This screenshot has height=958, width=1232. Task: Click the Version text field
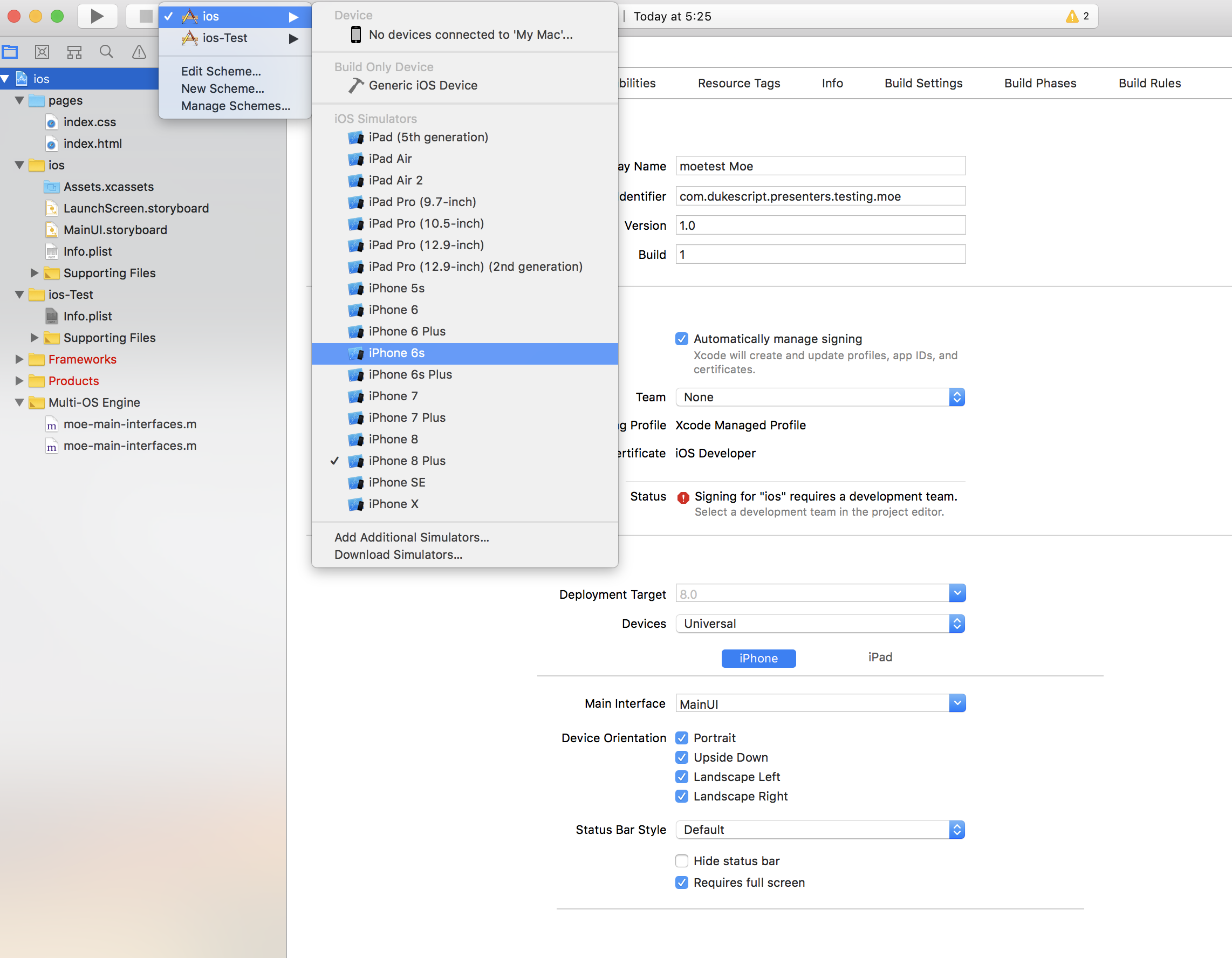tap(820, 225)
